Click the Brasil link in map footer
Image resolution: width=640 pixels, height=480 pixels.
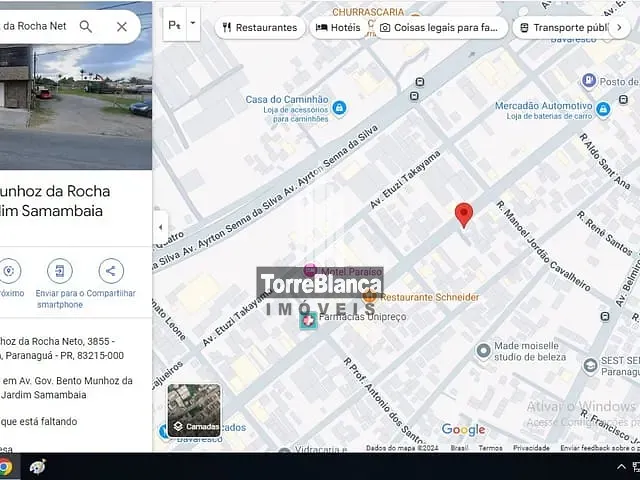point(460,448)
